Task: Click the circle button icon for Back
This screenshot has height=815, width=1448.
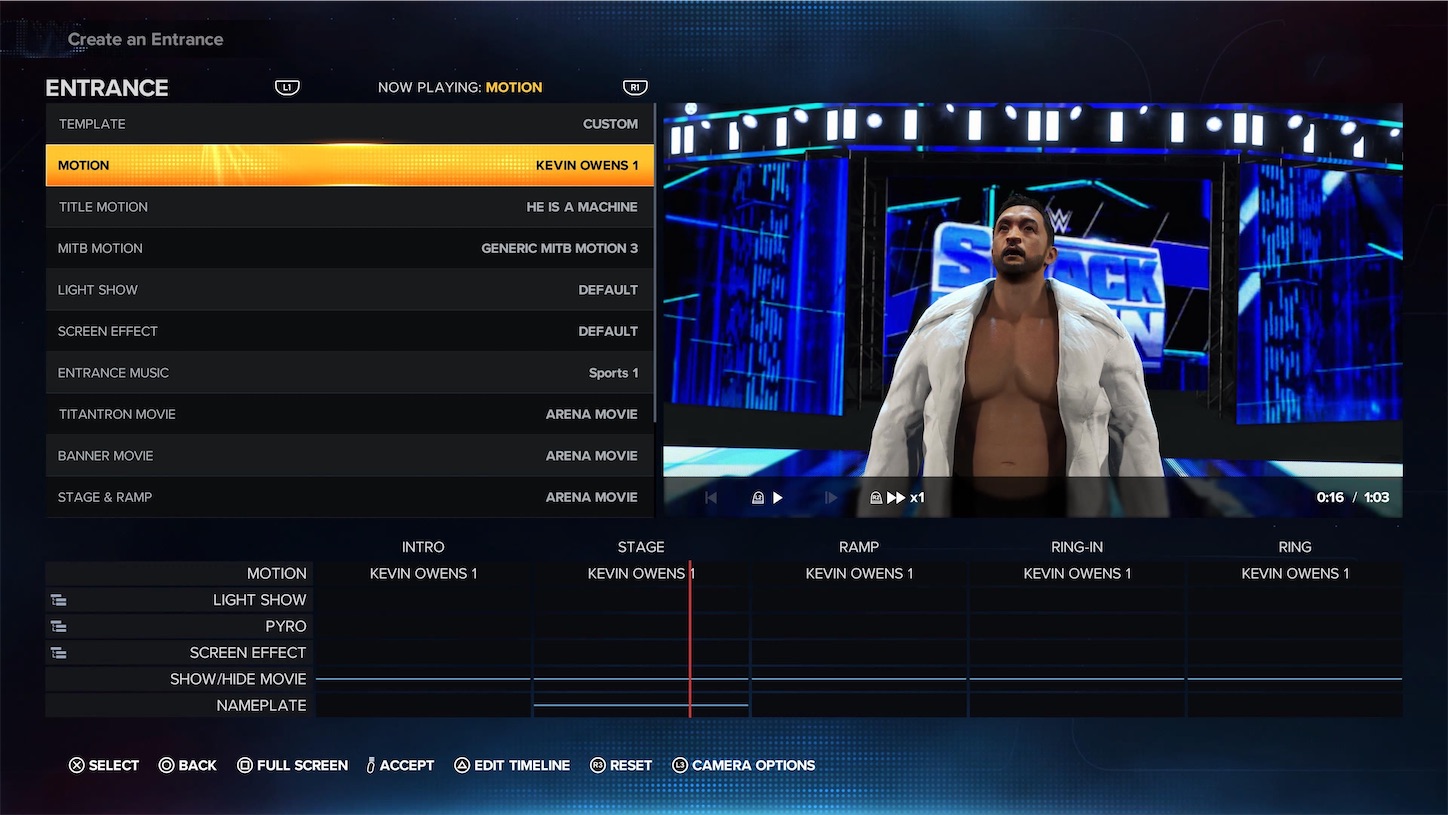Action: [x=167, y=765]
